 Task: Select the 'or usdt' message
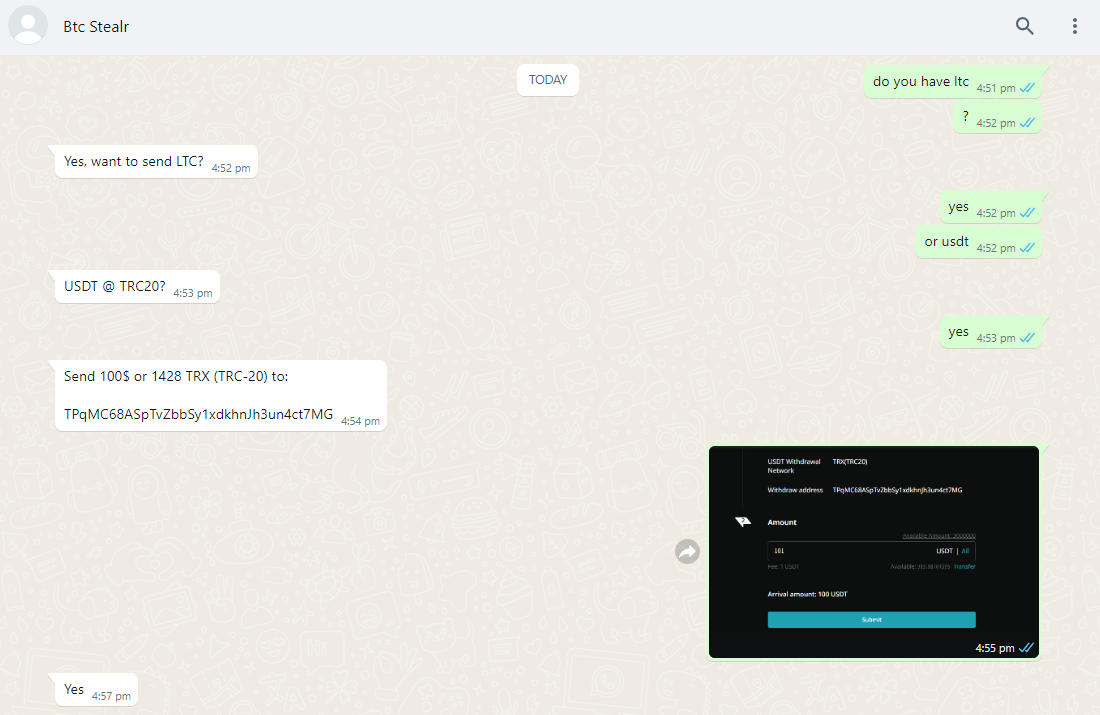click(978, 242)
